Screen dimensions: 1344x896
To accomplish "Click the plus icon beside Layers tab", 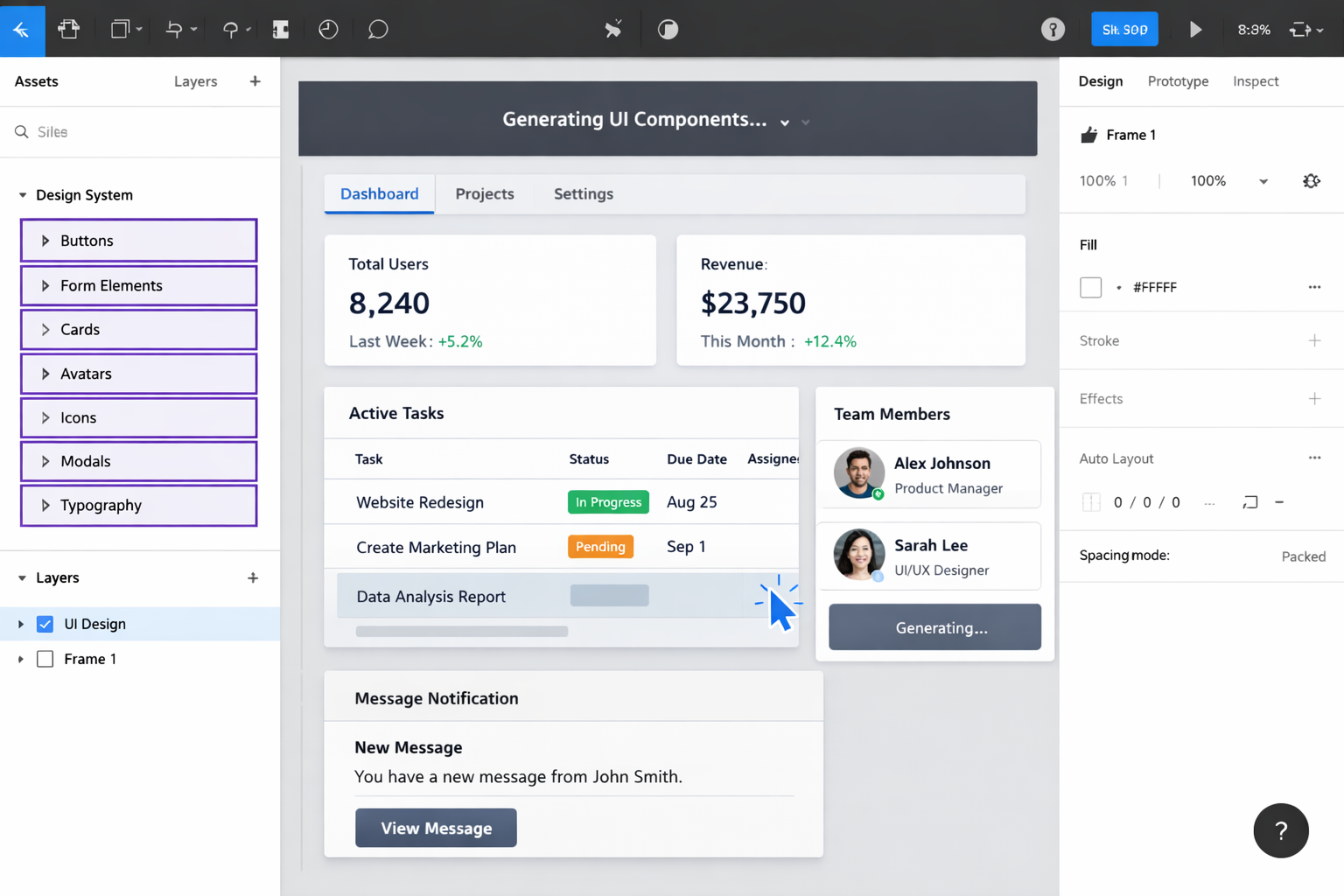I will coord(255,81).
